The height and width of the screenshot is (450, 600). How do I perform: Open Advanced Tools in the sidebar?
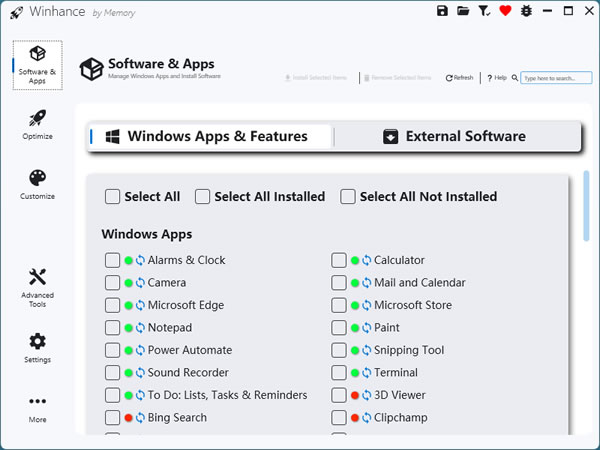click(37, 286)
